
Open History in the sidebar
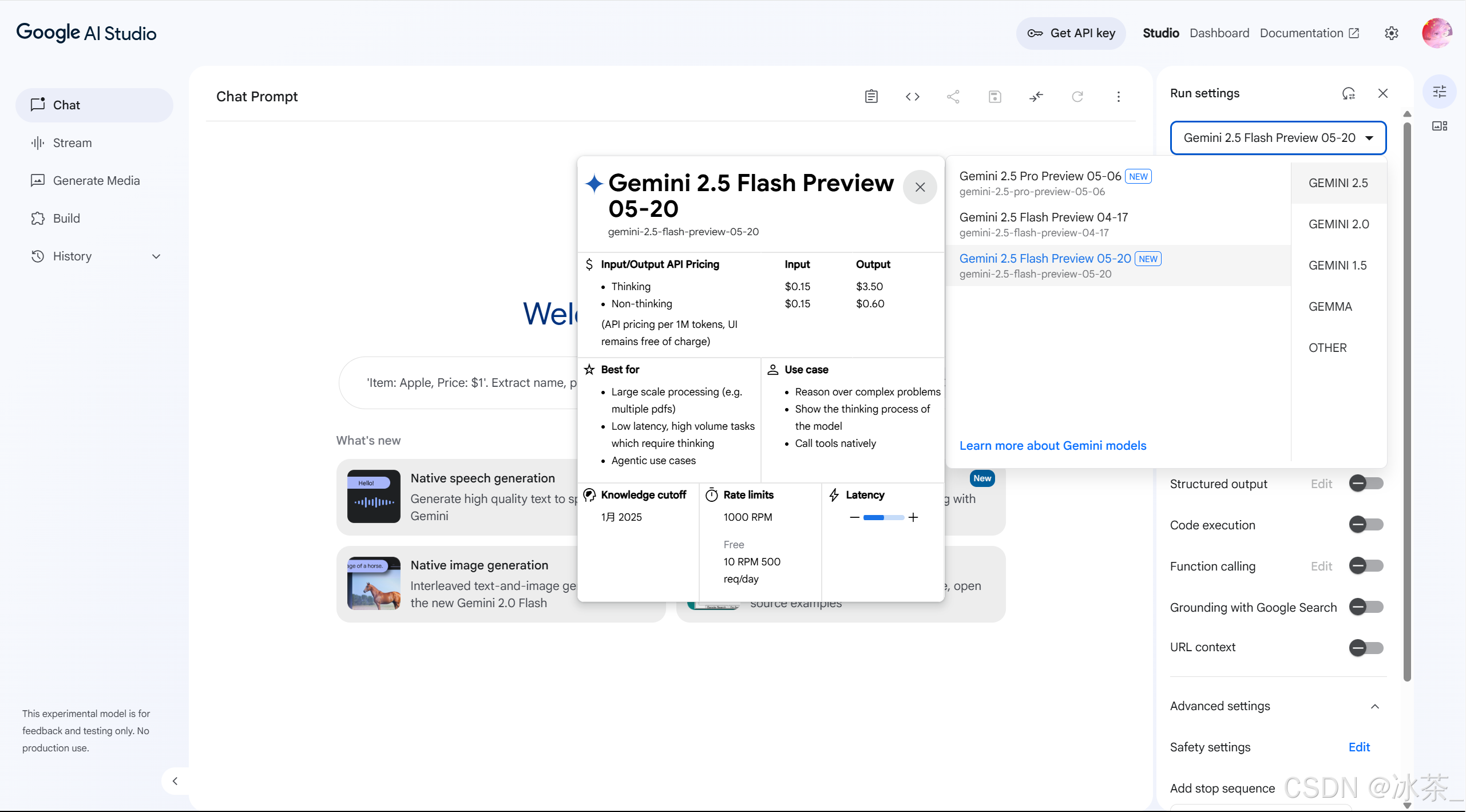point(94,256)
